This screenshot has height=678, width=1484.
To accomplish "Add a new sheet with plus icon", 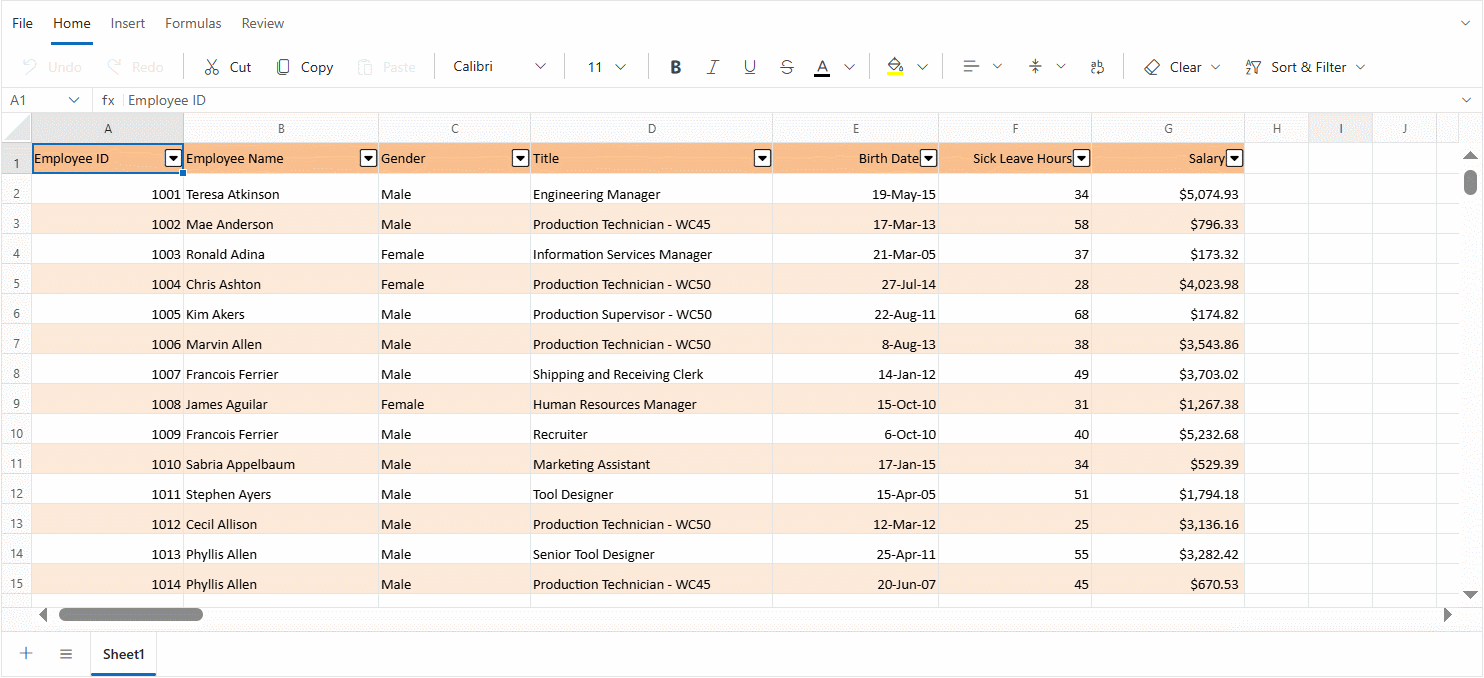I will tap(27, 653).
